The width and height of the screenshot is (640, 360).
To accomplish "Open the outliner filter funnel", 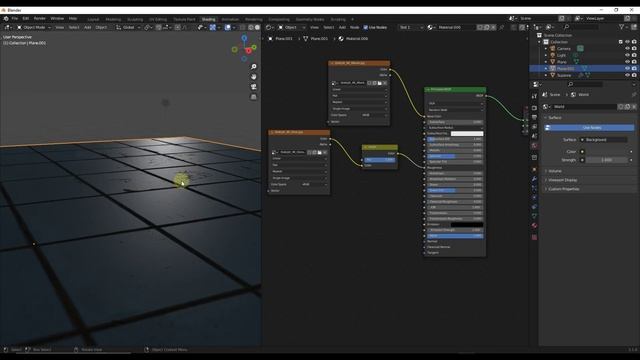I will 622,27.
